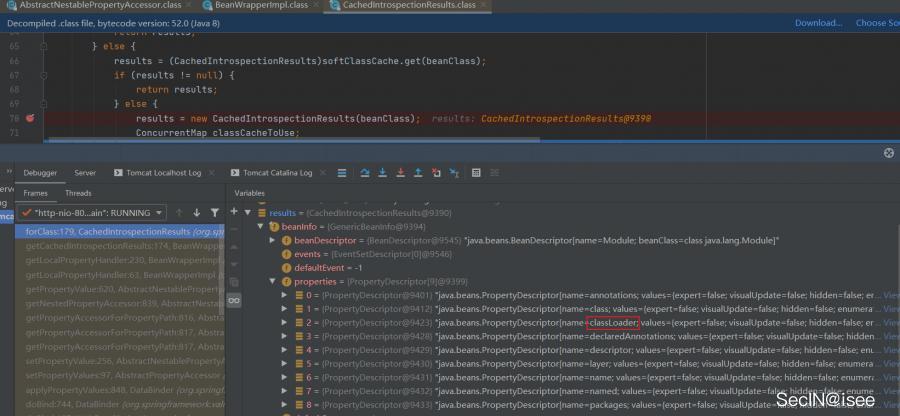Select the events variable row

coord(562,254)
